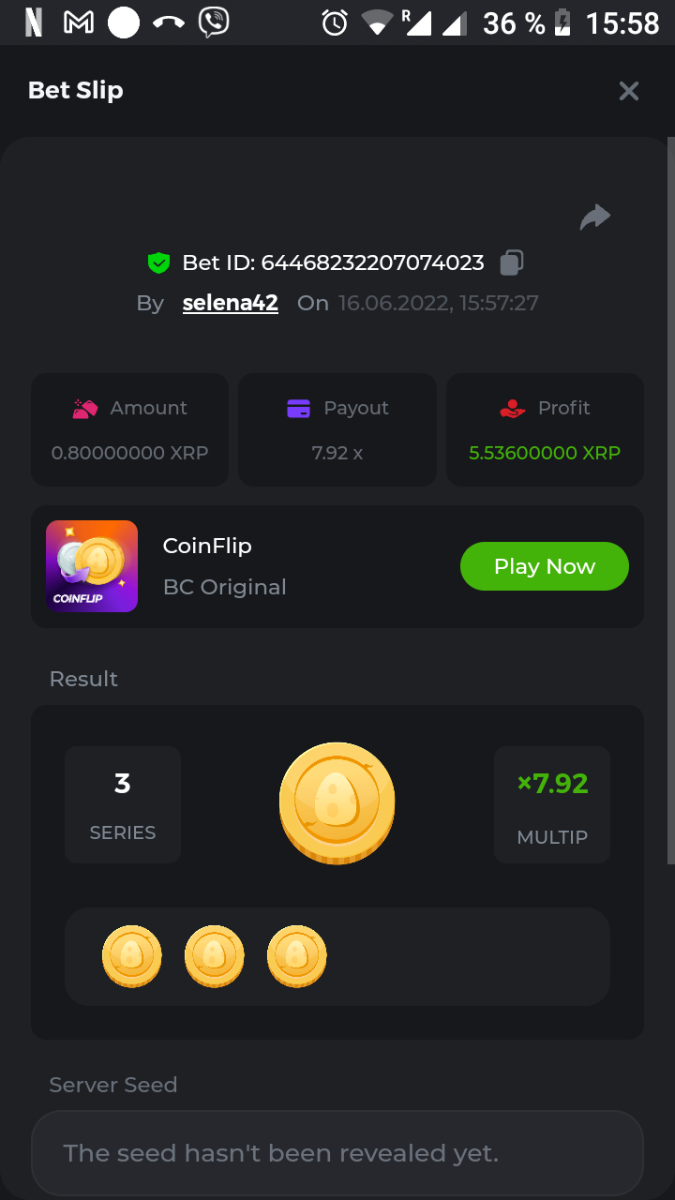
Task: Tap the Gmail notification icon in status bar
Action: coord(79,22)
